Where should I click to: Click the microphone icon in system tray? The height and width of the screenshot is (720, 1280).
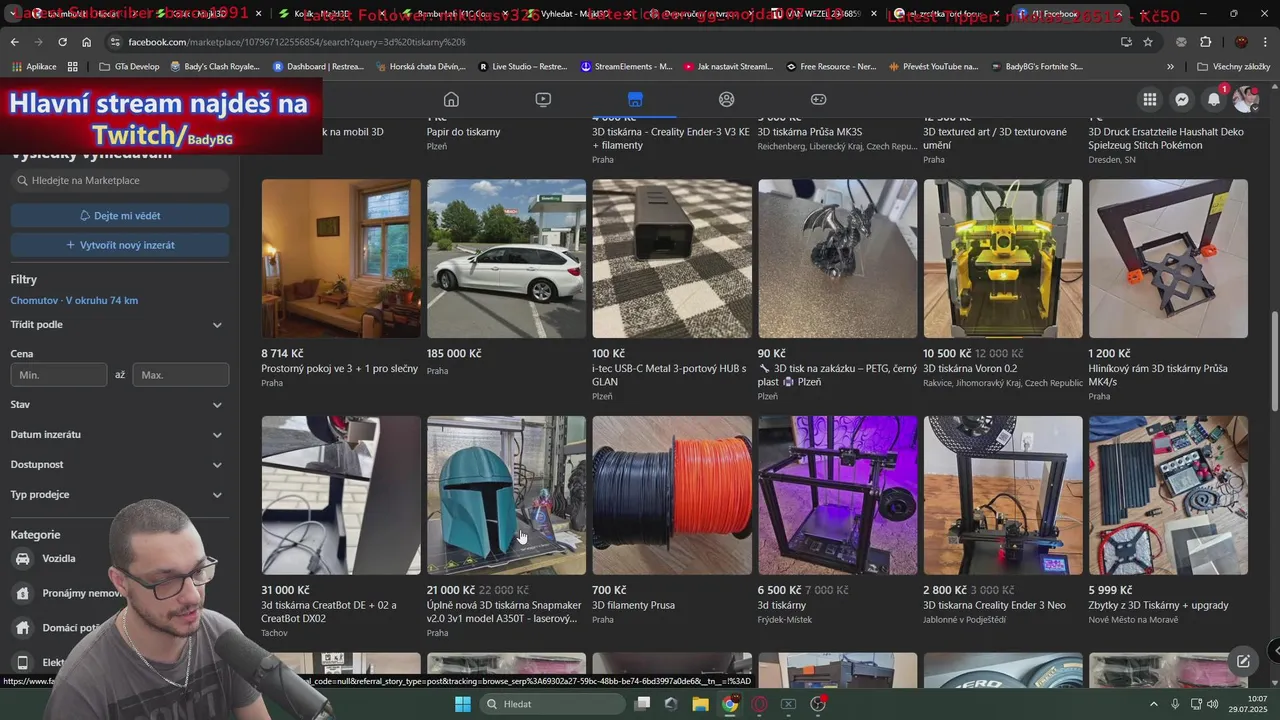[1175, 704]
